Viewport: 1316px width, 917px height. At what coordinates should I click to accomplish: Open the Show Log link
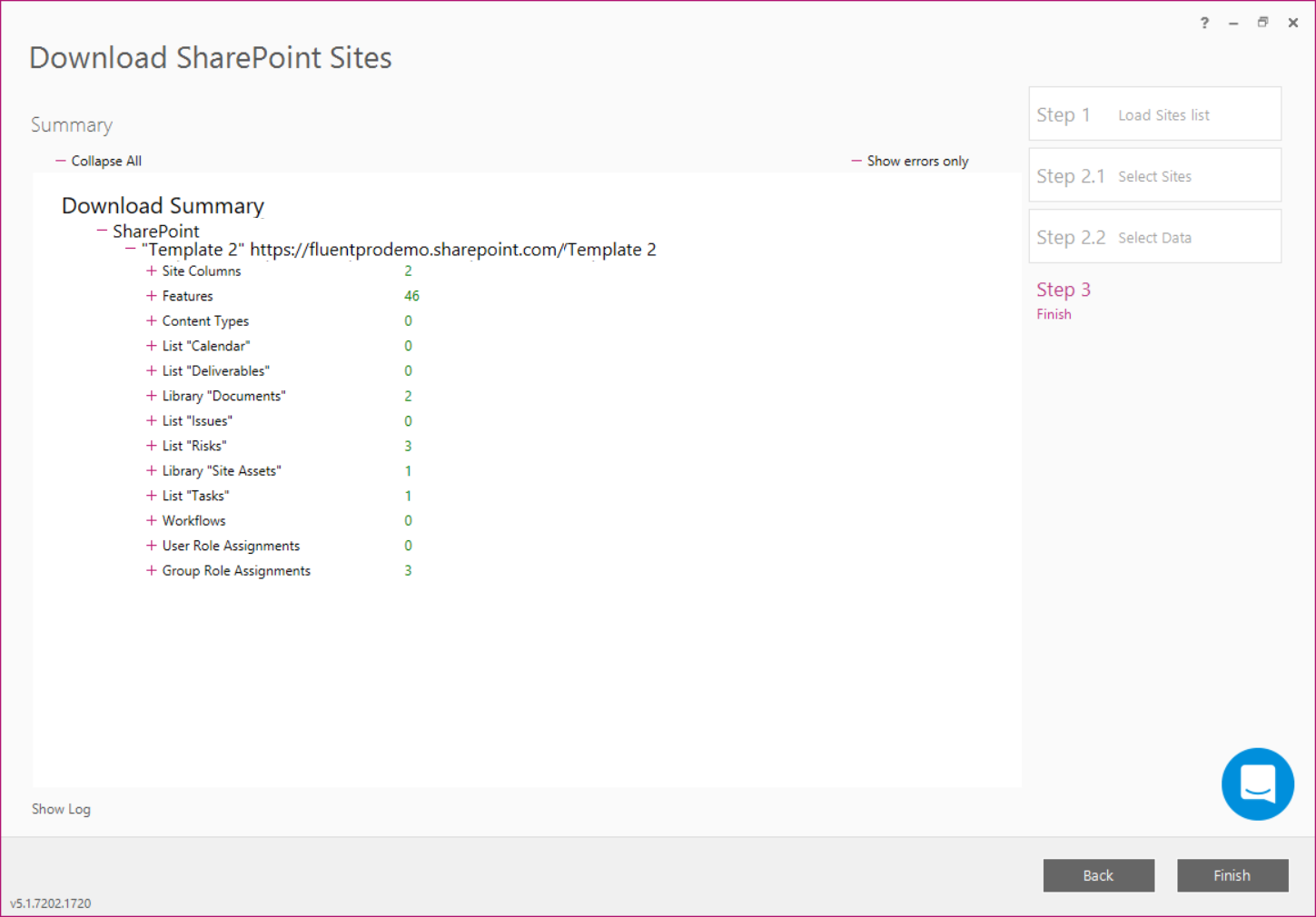click(x=61, y=809)
